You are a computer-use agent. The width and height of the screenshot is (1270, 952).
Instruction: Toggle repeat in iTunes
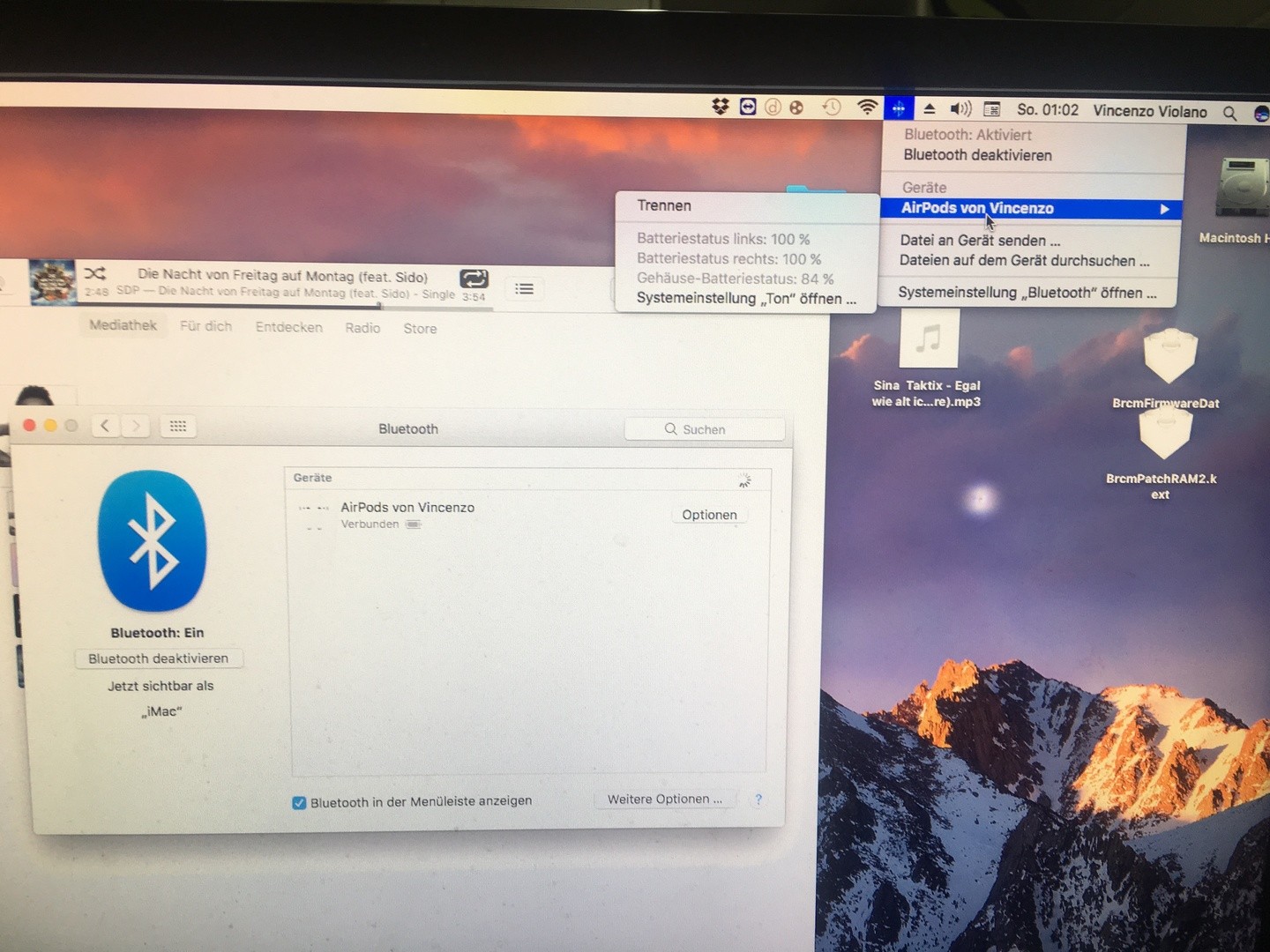pyautogui.click(x=474, y=279)
